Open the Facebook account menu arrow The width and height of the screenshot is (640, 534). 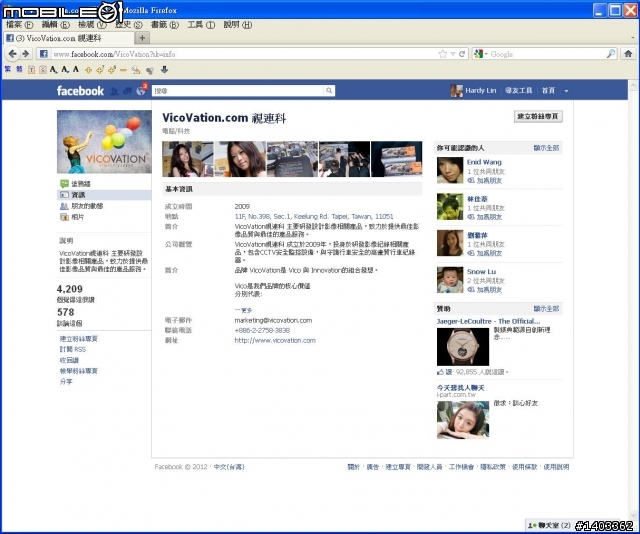coord(566,91)
